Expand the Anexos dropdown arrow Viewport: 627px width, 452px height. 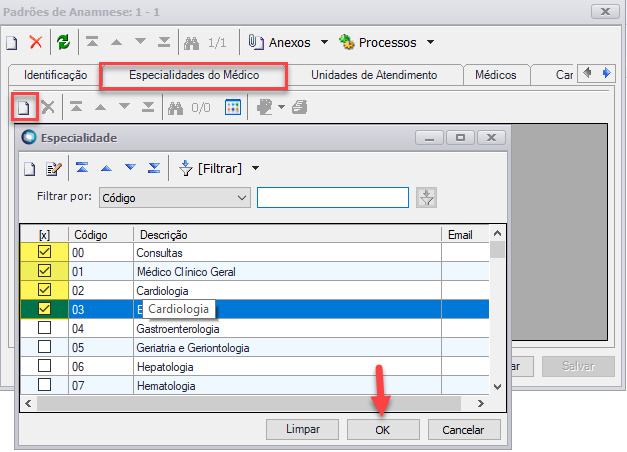coord(324,42)
